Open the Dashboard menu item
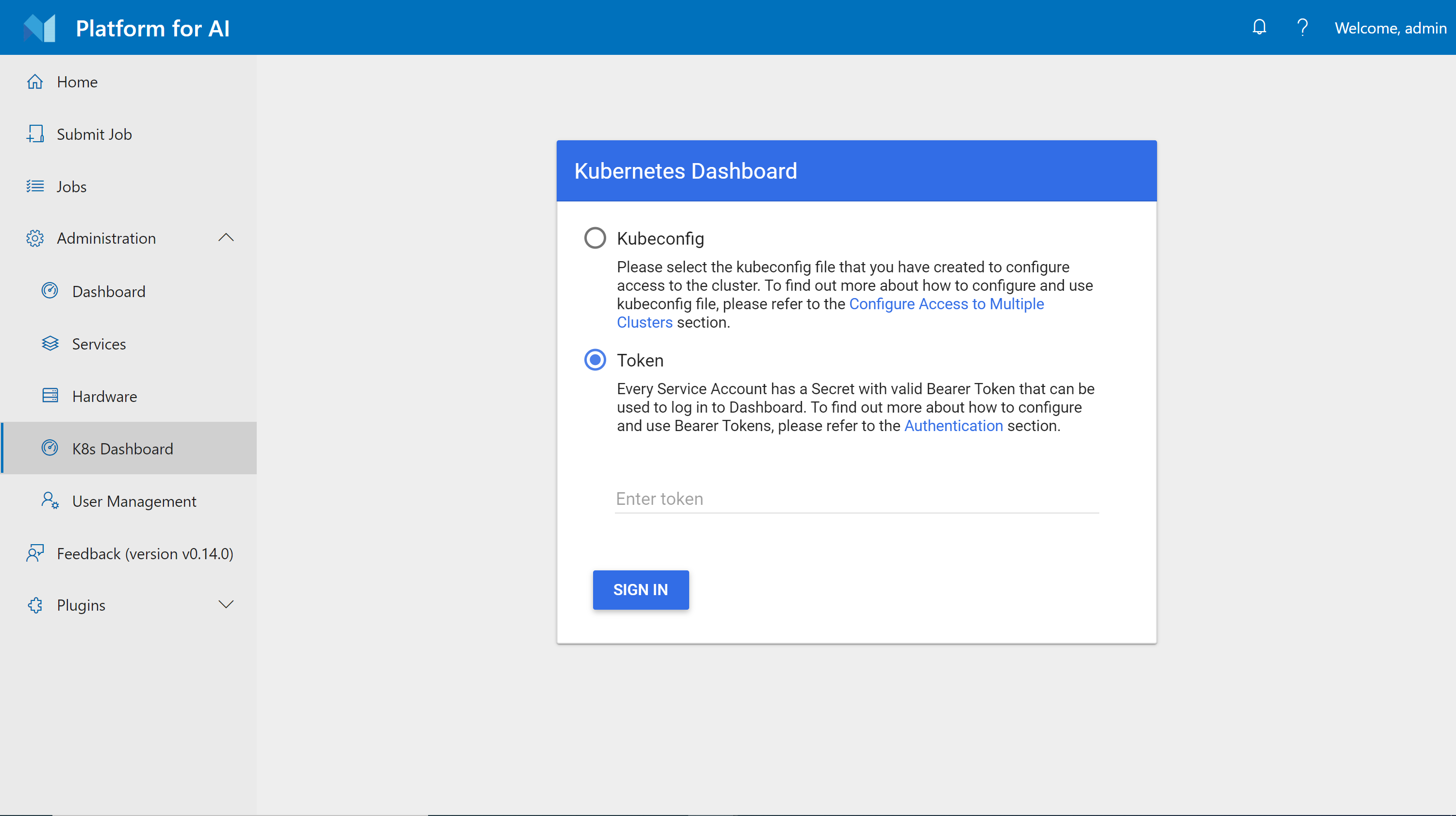 pyautogui.click(x=109, y=291)
